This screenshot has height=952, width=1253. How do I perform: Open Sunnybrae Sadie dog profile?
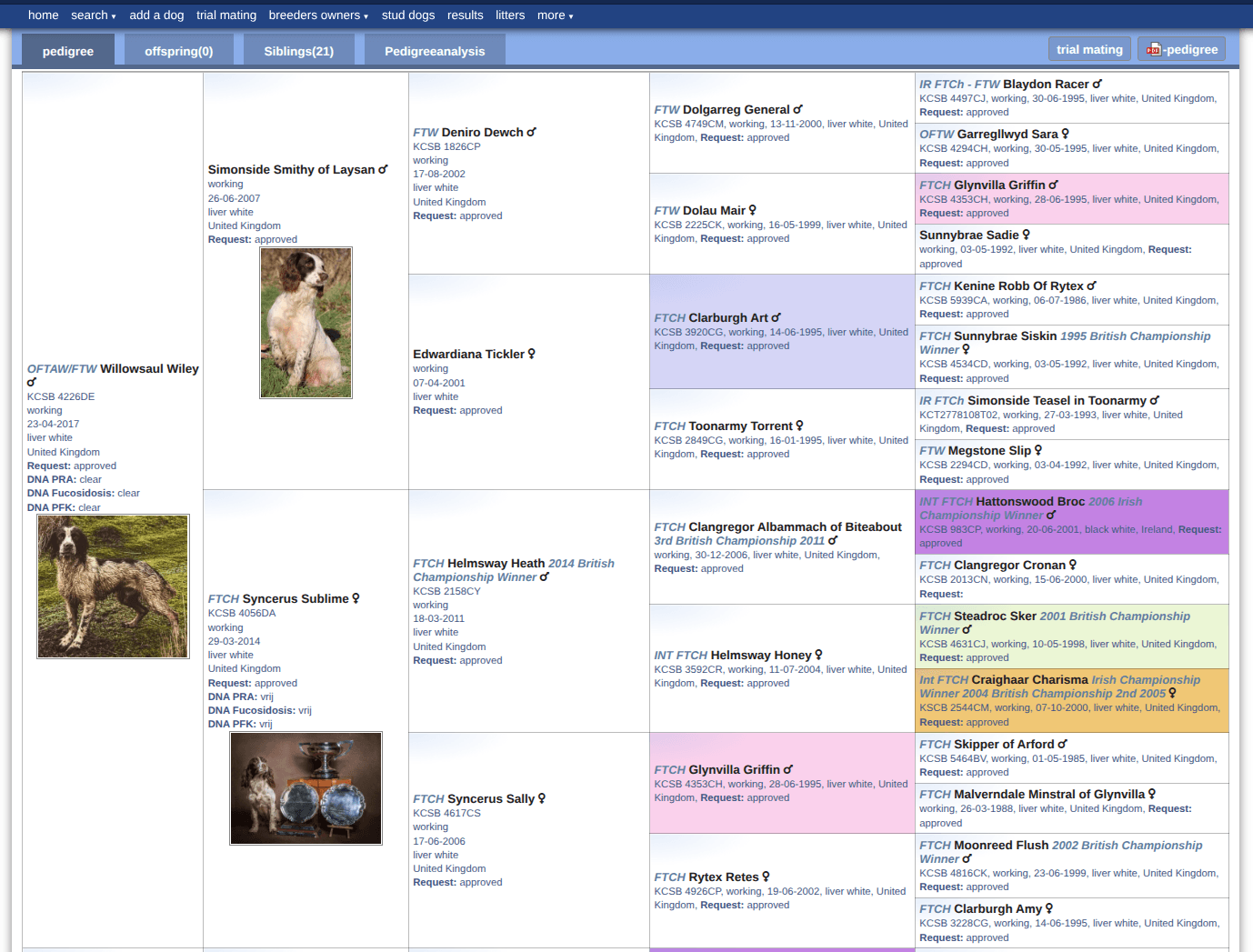pyautogui.click(x=969, y=235)
